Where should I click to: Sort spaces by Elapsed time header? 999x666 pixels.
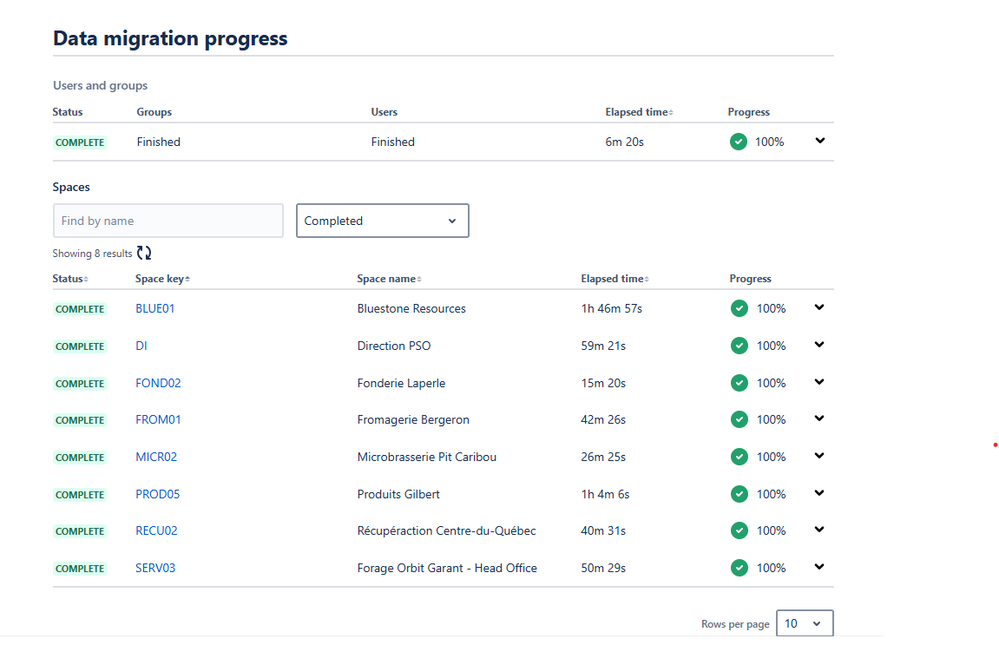615,279
